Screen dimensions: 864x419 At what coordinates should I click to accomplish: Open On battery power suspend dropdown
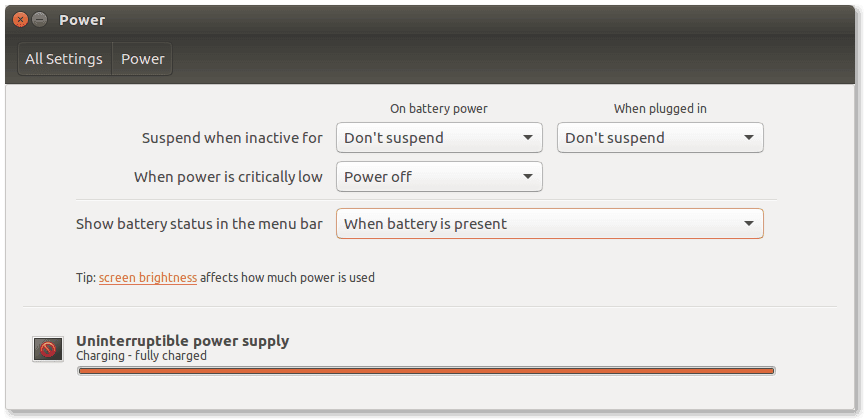coord(439,138)
